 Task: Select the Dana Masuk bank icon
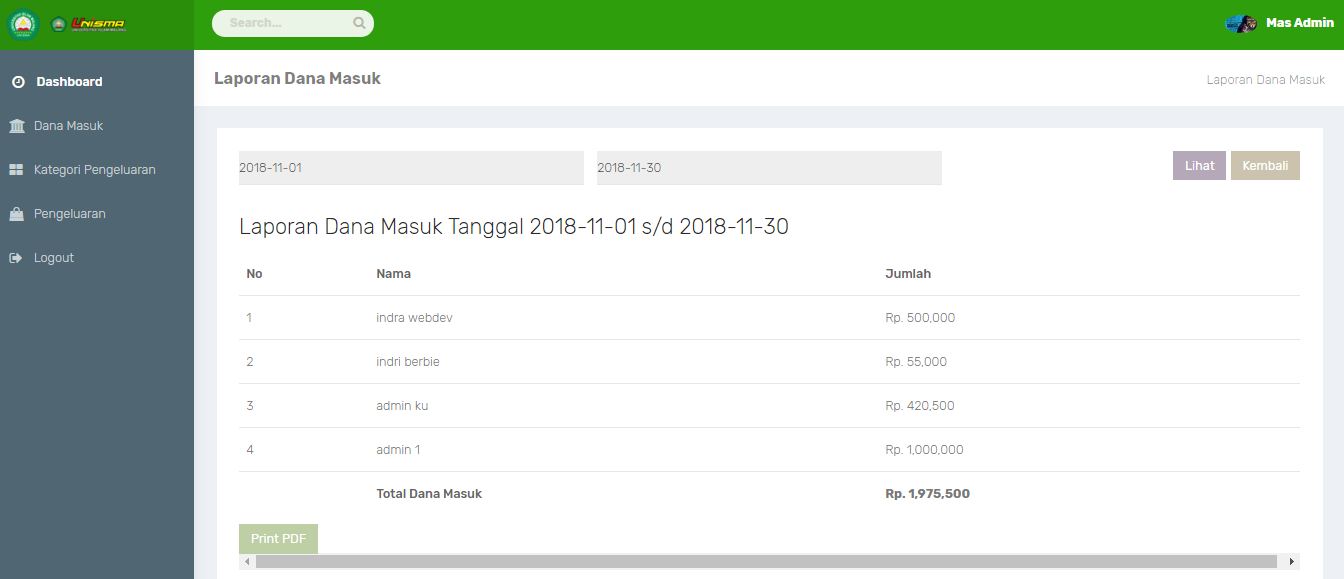tap(16, 125)
